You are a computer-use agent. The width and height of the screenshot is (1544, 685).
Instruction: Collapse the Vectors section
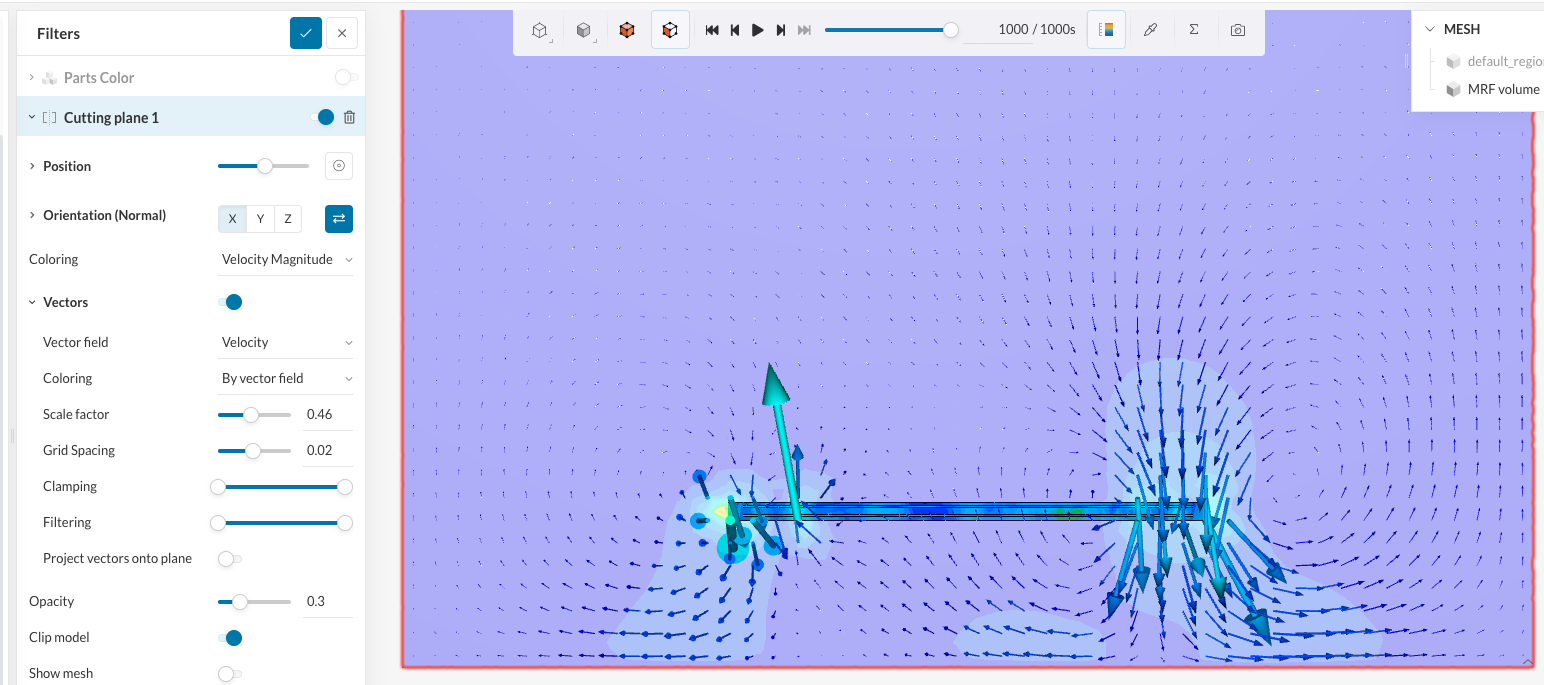click(x=31, y=302)
